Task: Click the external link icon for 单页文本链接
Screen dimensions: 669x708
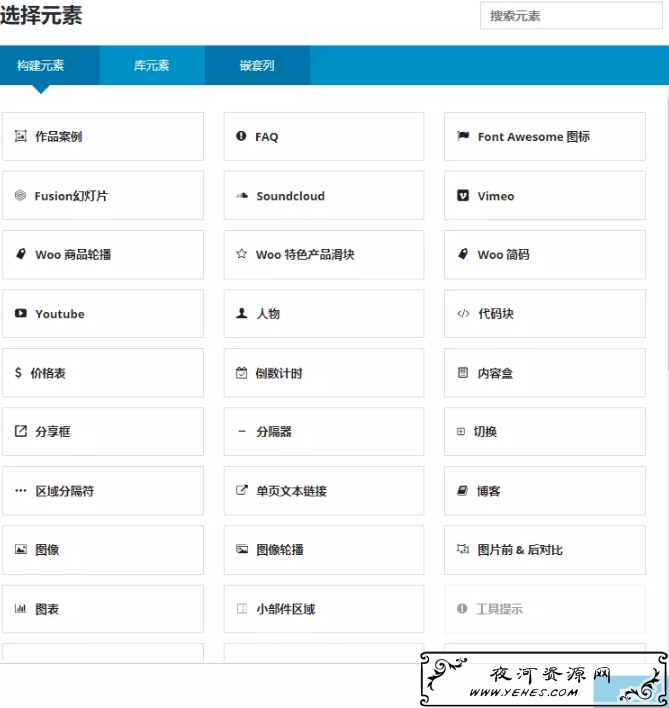Action: point(242,490)
